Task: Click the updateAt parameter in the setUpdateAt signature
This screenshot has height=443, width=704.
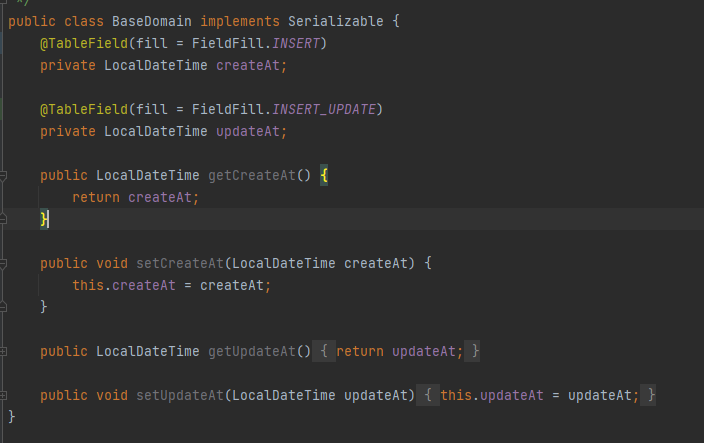Action: [376, 395]
